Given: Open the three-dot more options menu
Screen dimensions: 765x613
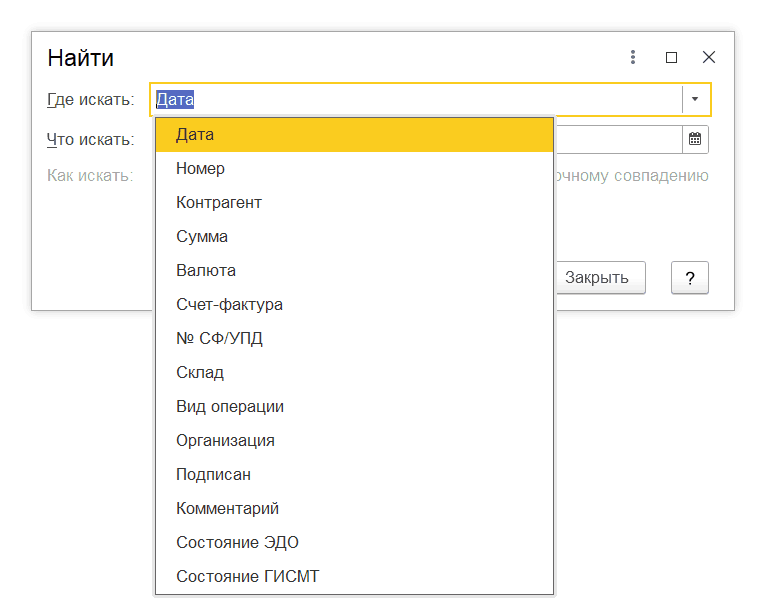Looking at the screenshot, I should pyautogui.click(x=633, y=57).
